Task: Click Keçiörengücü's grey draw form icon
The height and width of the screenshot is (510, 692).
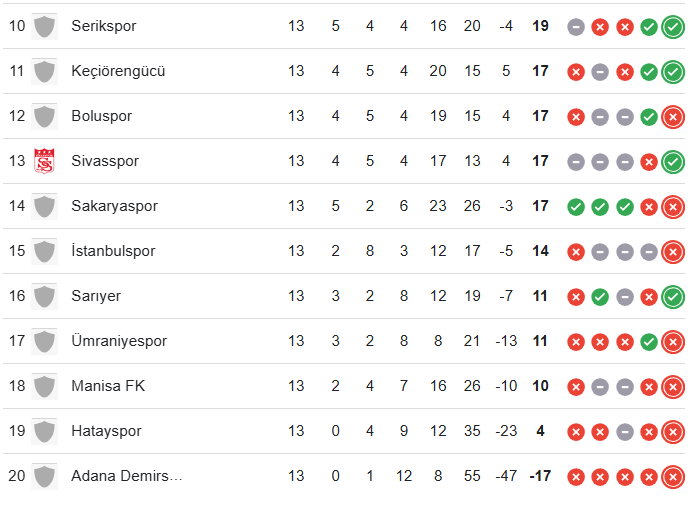Action: tap(600, 72)
